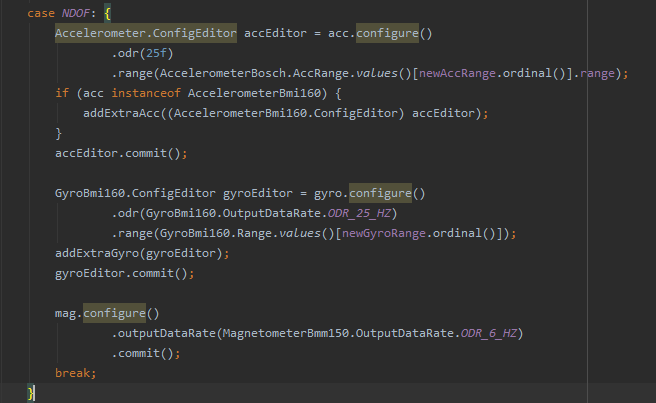Click the highlighted closing brace of case block
Viewport: 656px width, 403px height.
click(x=31, y=392)
